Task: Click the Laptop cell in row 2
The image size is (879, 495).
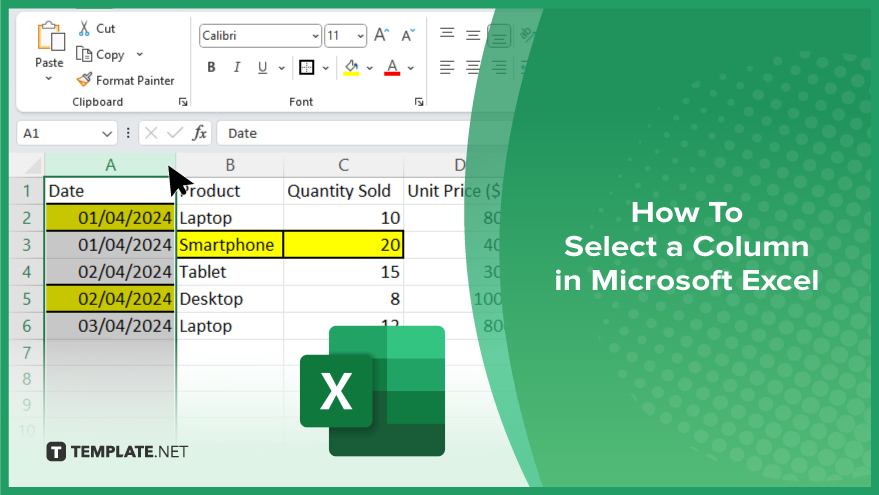Action: click(230, 218)
